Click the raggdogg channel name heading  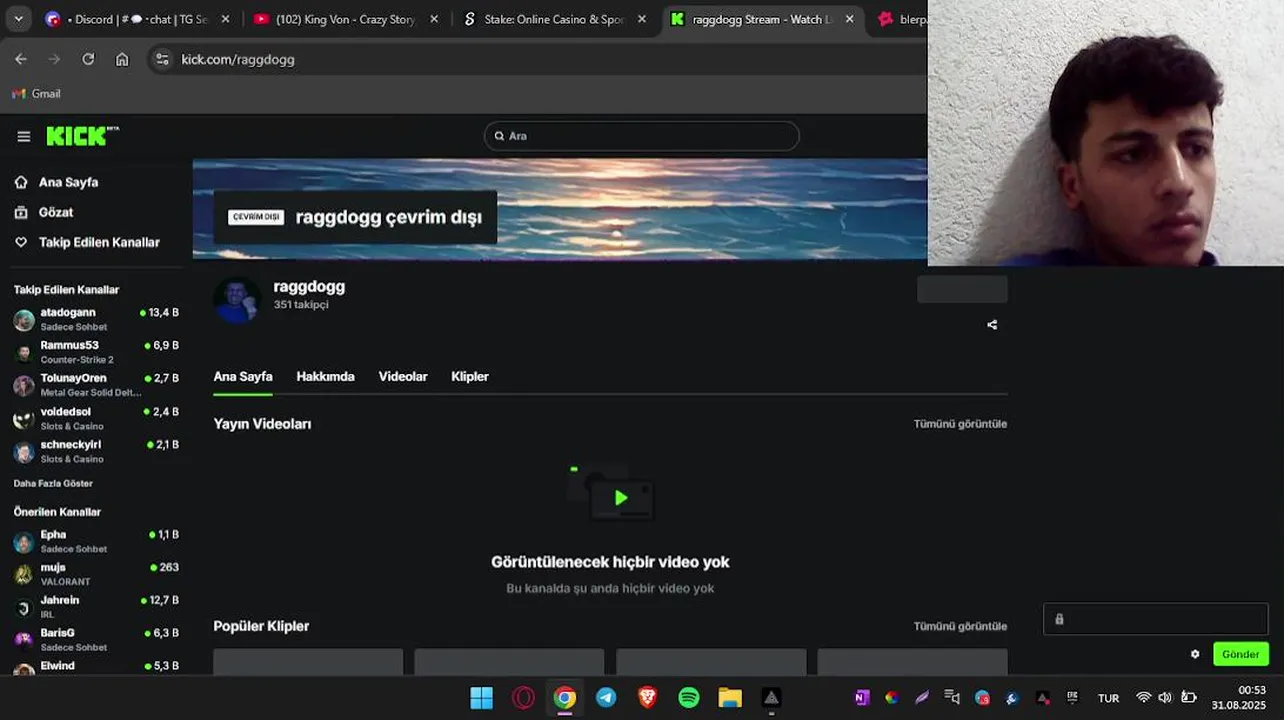tap(309, 287)
